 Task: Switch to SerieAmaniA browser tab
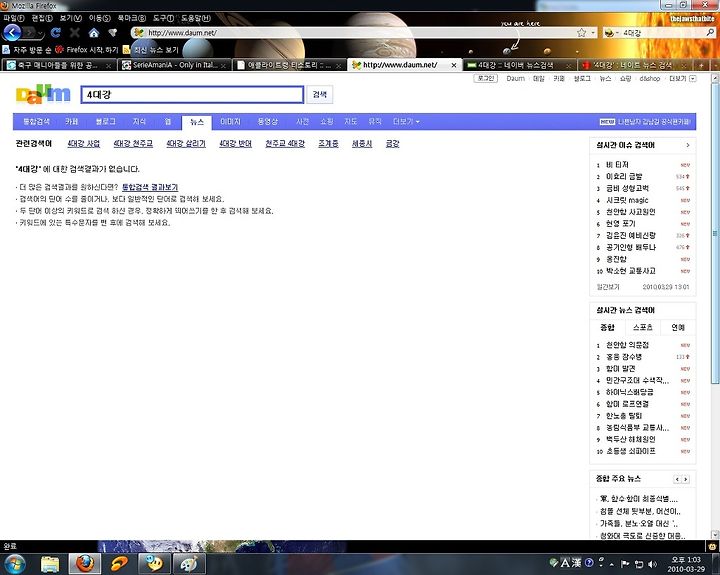tap(174, 65)
